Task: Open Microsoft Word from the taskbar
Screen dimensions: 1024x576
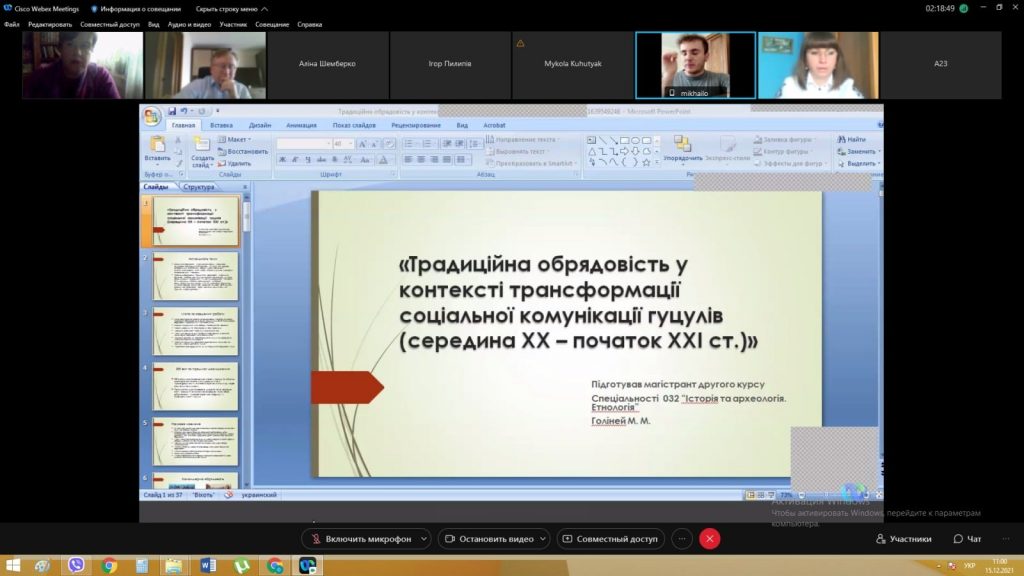Action: pyautogui.click(x=208, y=565)
